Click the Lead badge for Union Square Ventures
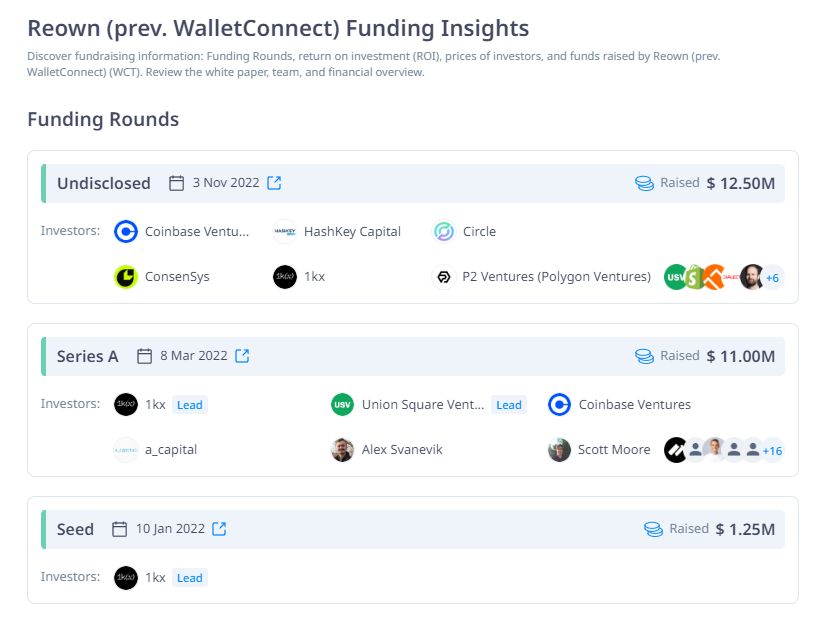 [509, 405]
